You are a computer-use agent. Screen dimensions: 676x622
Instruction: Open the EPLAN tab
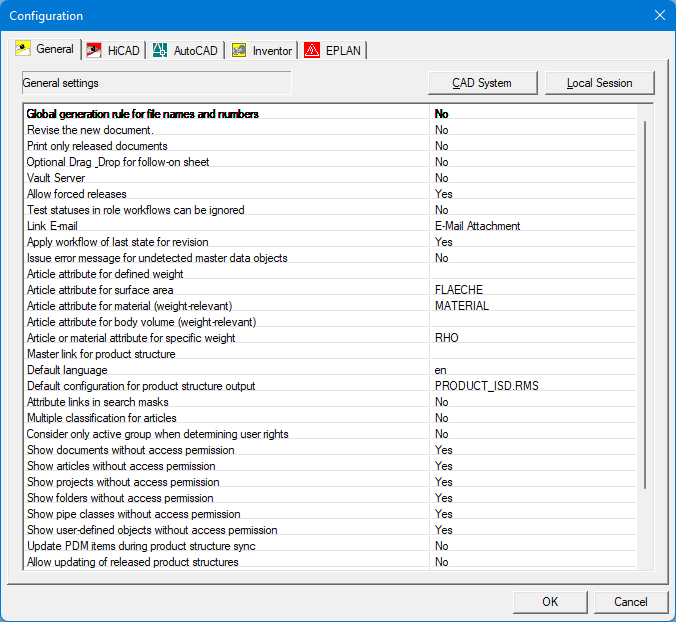click(343, 50)
